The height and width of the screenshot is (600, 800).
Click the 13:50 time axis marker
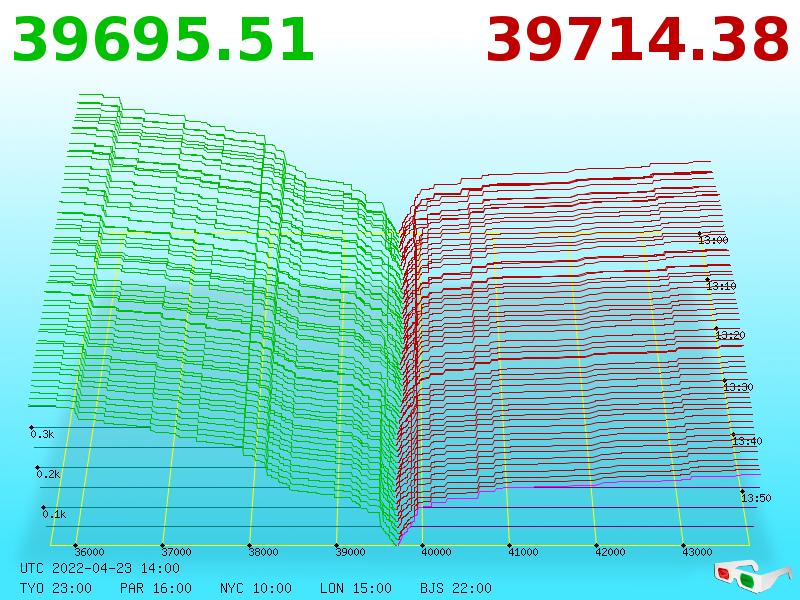(x=756, y=497)
